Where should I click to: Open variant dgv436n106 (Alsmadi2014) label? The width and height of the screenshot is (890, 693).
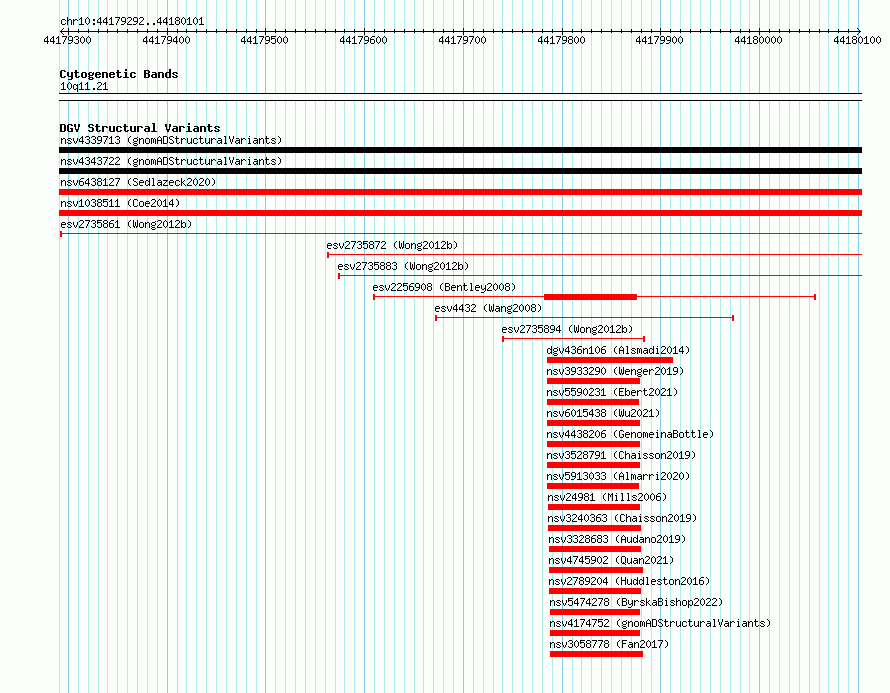618,350
